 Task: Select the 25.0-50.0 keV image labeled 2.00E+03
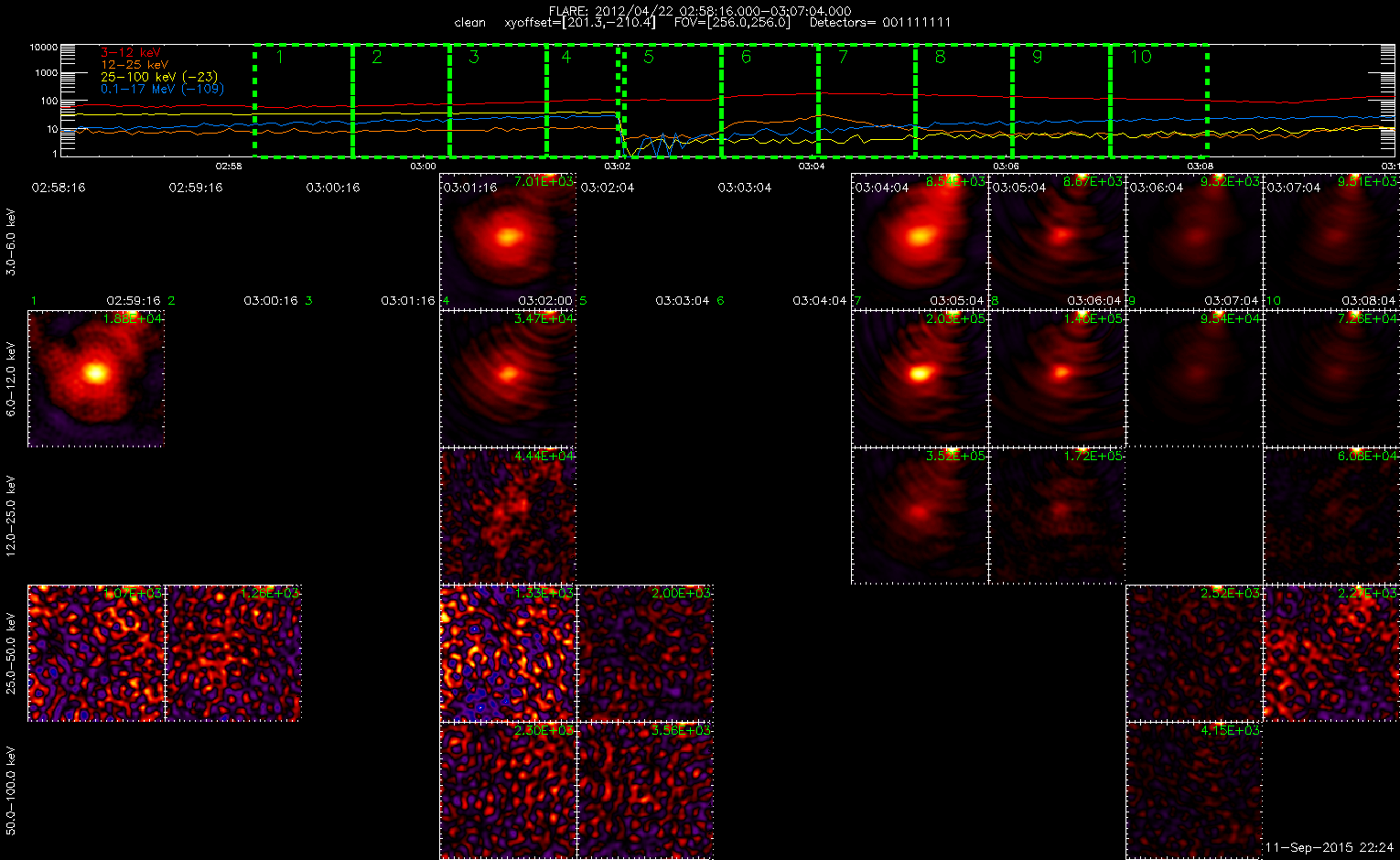click(x=645, y=653)
